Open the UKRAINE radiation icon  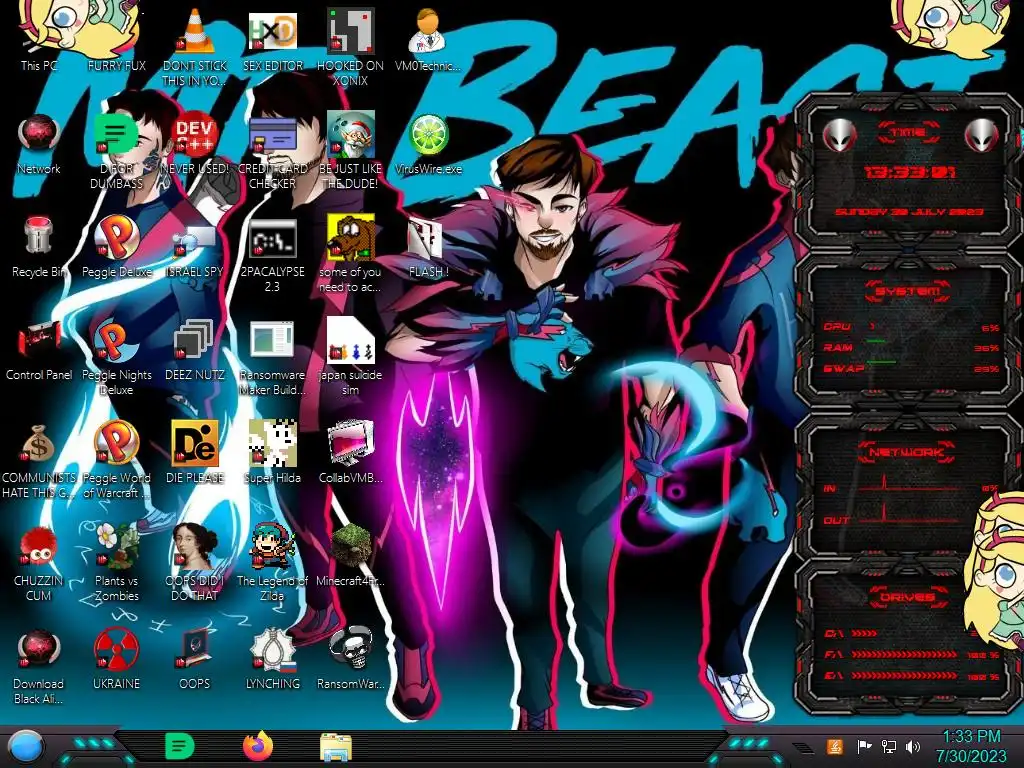pyautogui.click(x=116, y=649)
